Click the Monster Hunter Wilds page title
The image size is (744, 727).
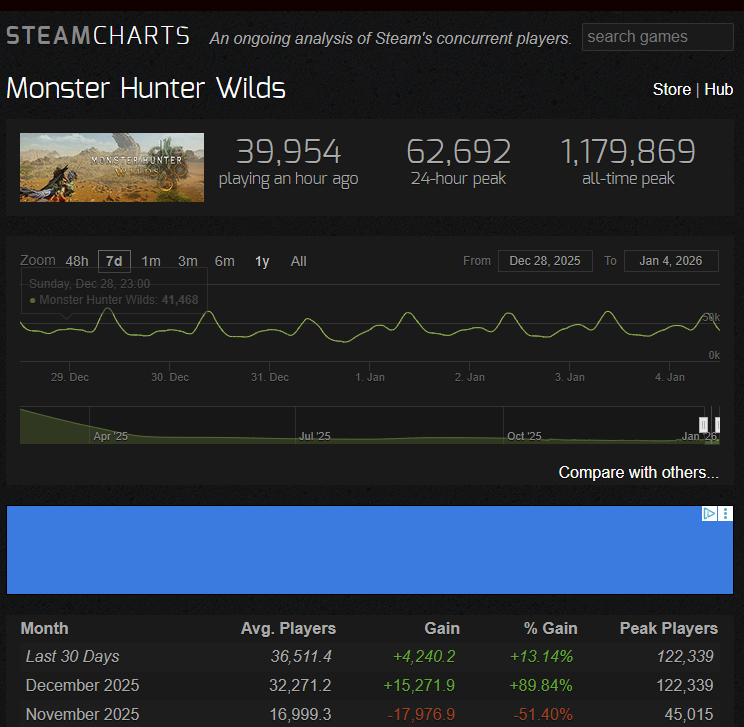coord(146,88)
